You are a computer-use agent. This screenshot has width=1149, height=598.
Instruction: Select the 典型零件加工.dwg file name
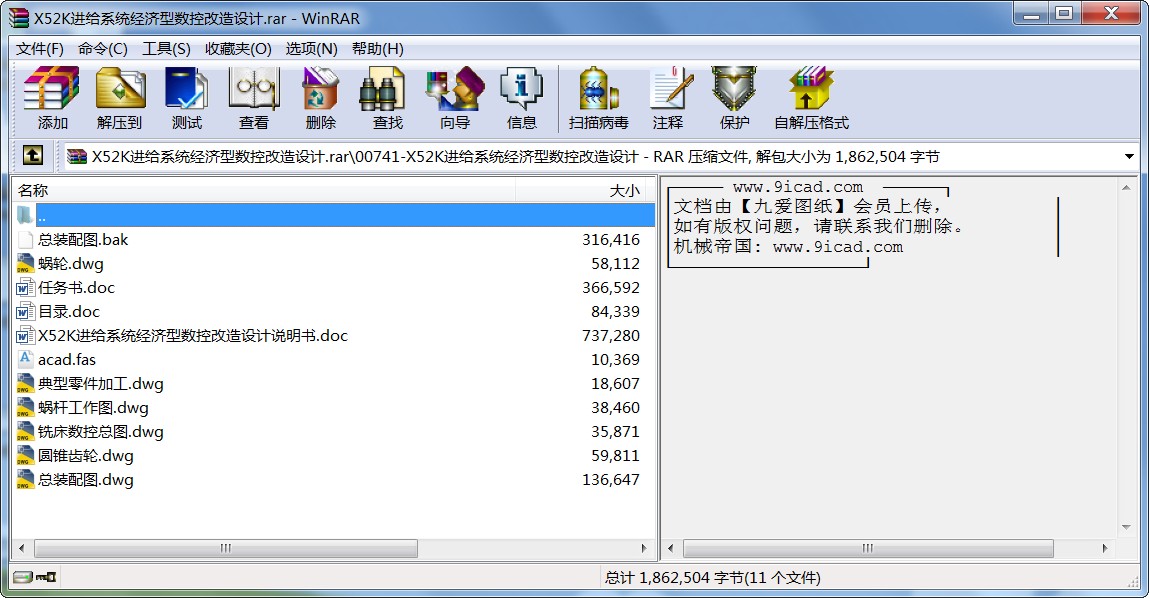pos(100,383)
